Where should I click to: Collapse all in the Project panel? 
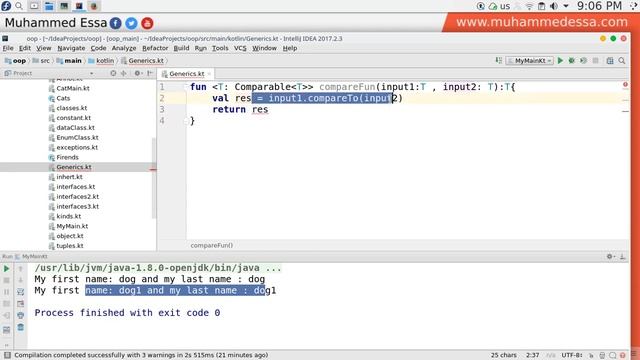(x=124, y=73)
